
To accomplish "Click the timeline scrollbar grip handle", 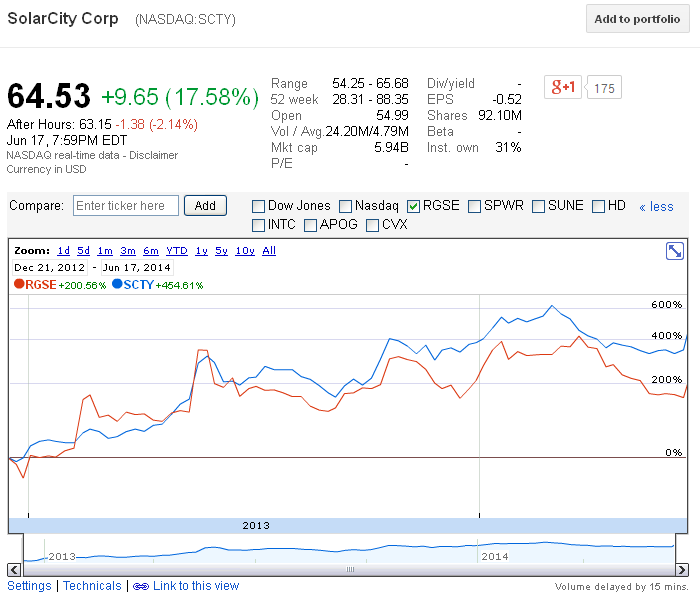I will (x=350, y=570).
